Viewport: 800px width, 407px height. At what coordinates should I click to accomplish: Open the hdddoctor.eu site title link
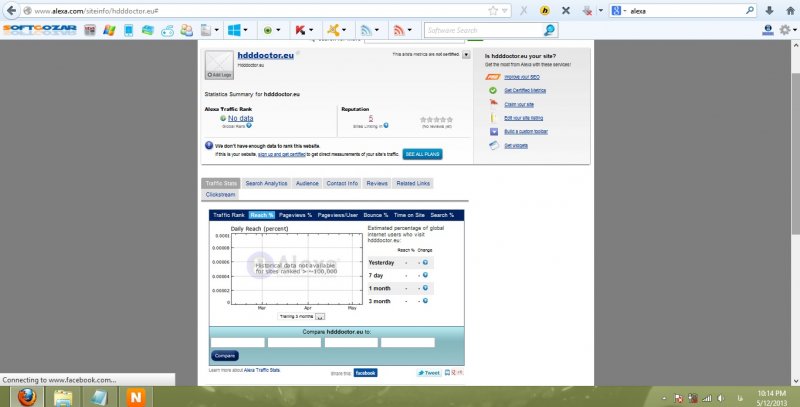266,55
